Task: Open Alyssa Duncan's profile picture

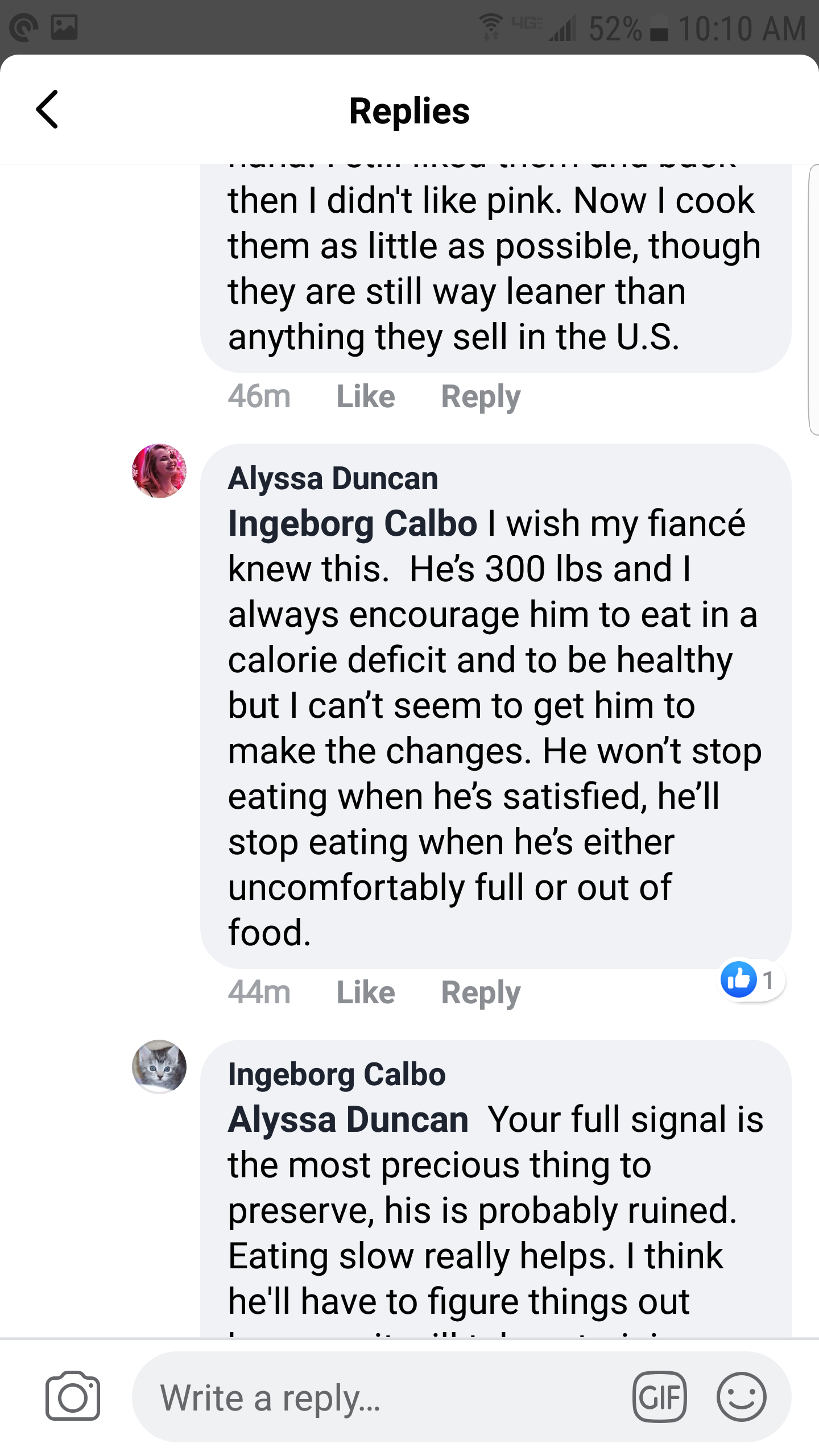Action: [x=159, y=471]
